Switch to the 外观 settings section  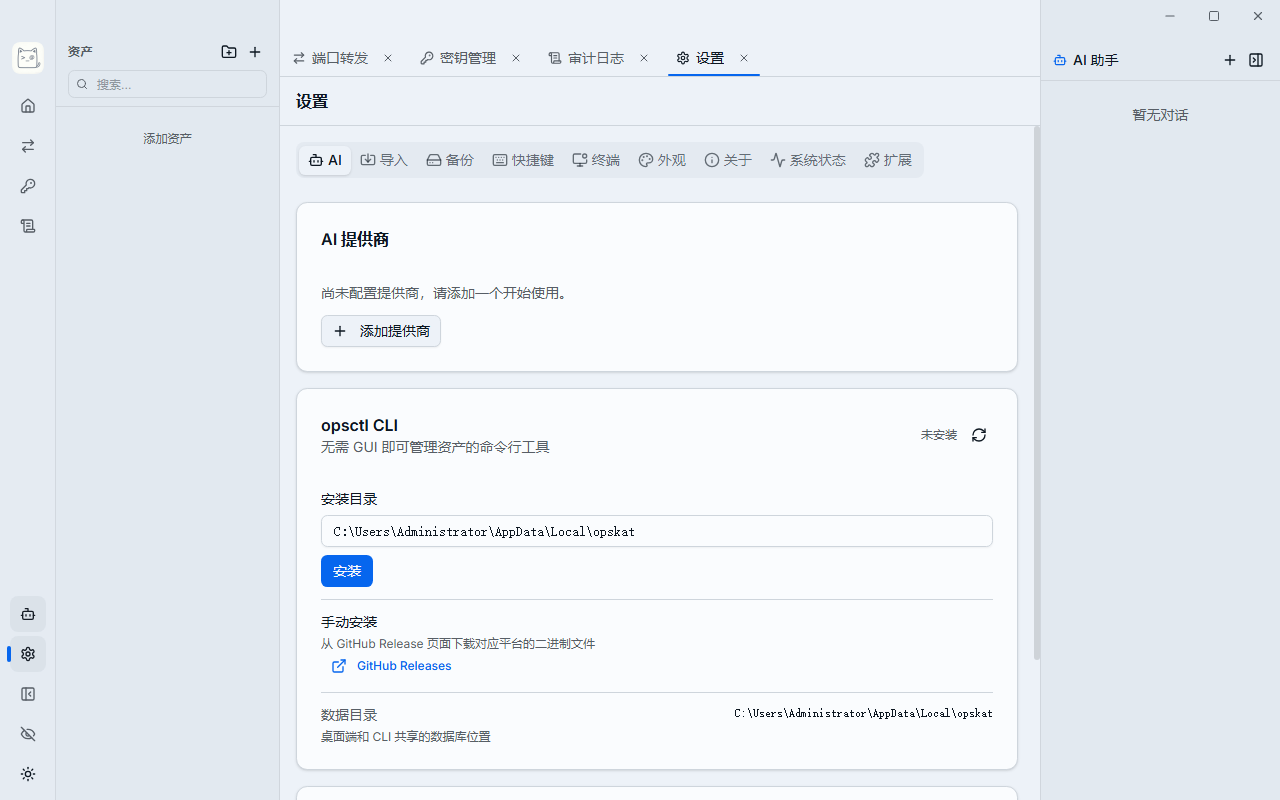661,159
